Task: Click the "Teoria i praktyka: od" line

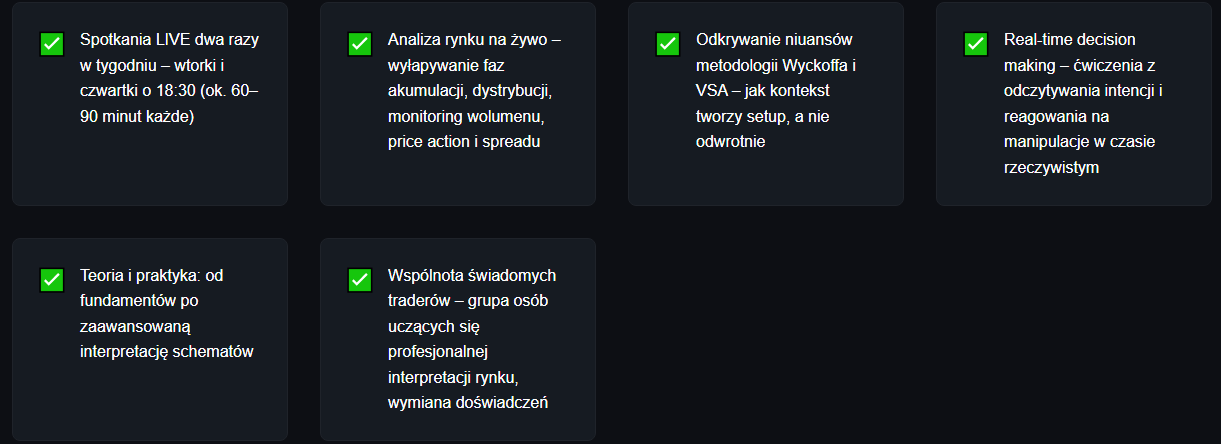Action: coord(157,275)
